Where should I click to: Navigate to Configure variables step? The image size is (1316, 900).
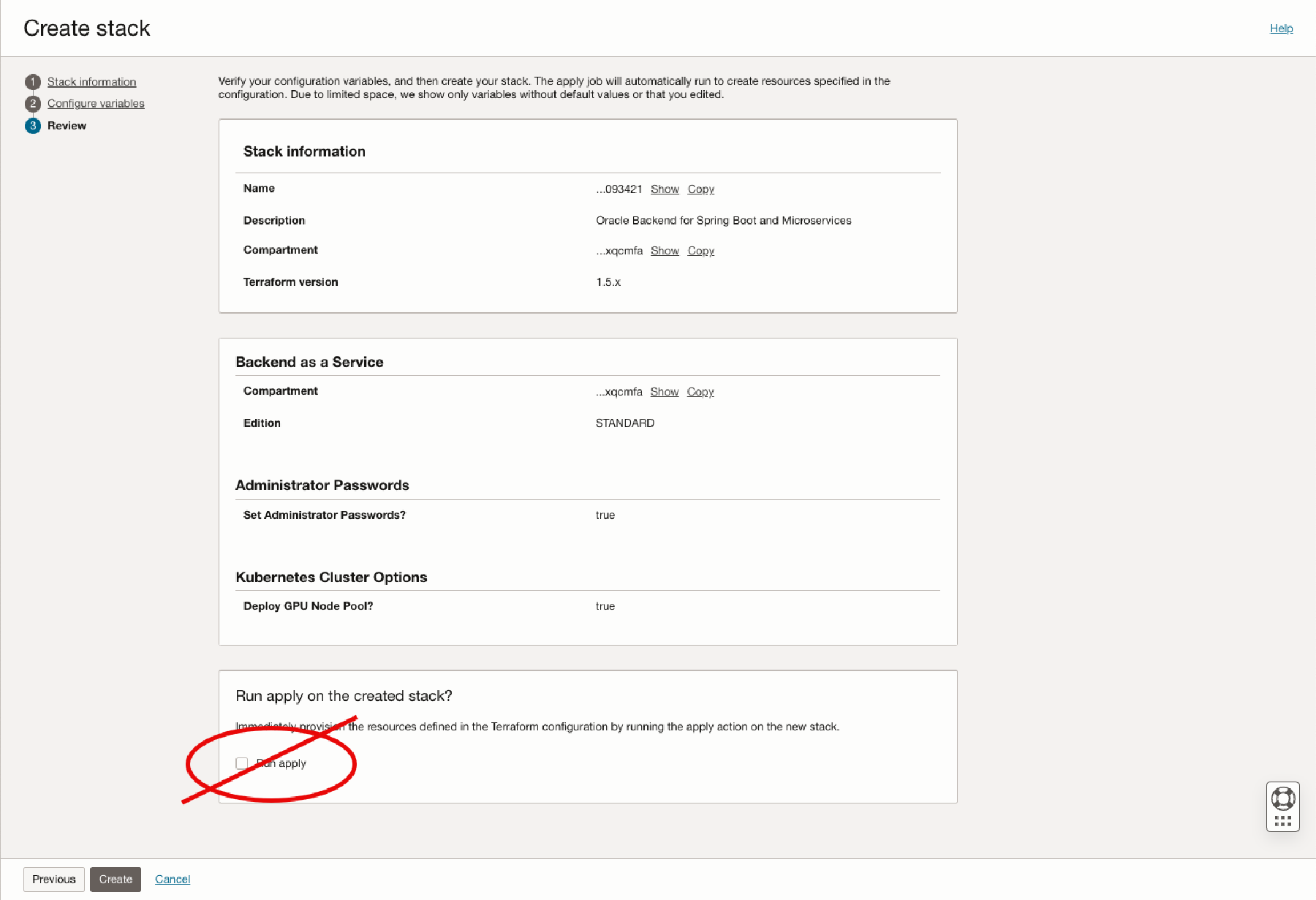(94, 104)
